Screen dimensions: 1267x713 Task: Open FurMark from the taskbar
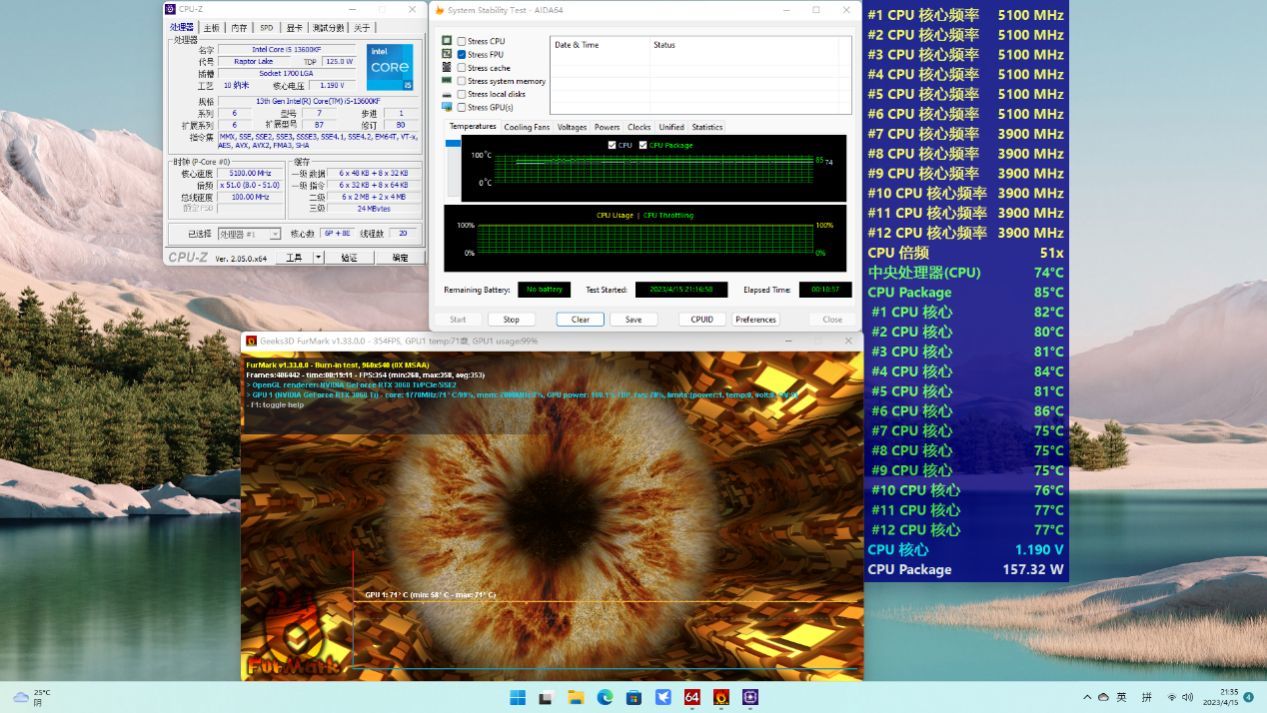(x=720, y=697)
